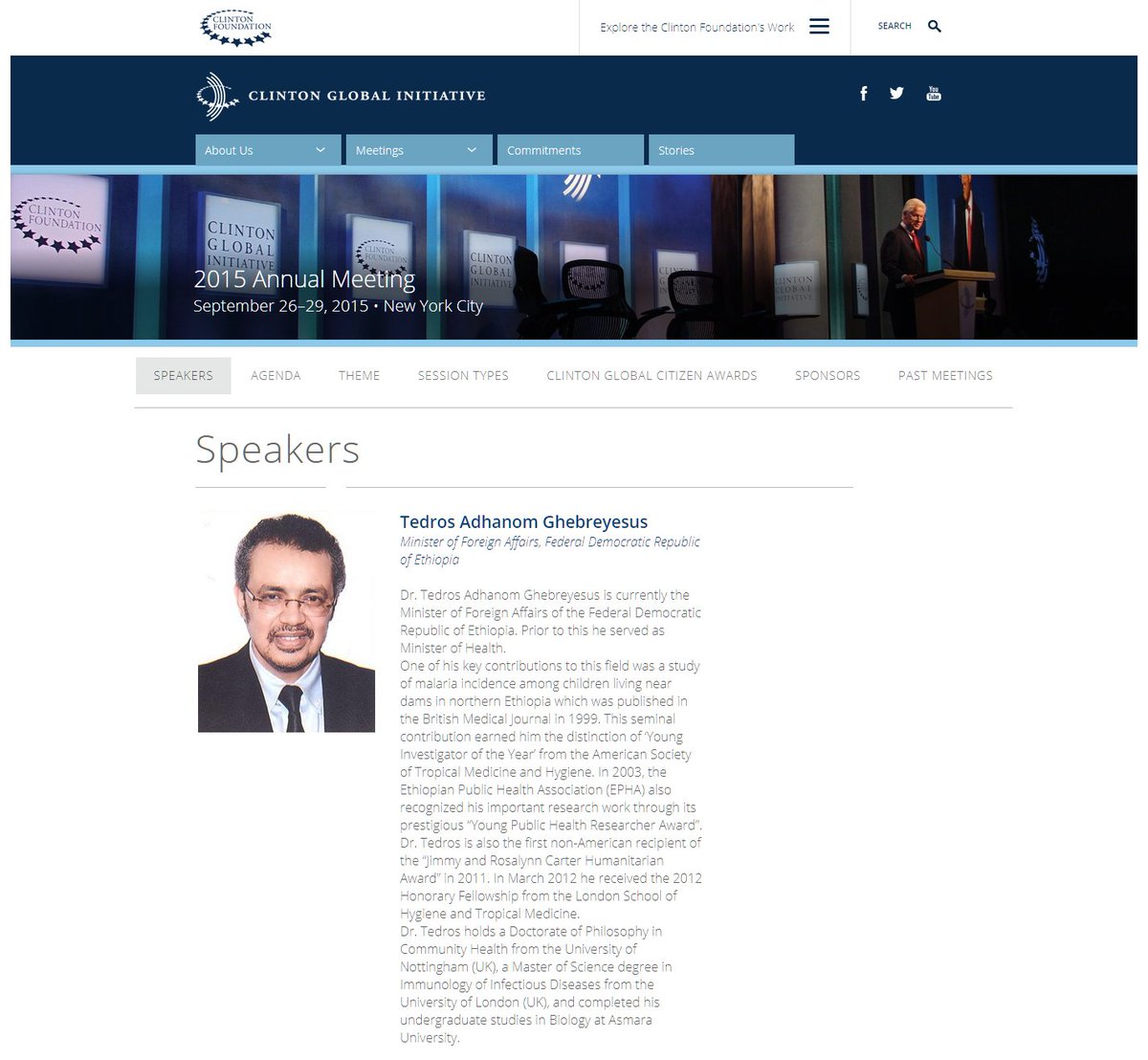Expand the Meetings dropdown chevron

[472, 150]
